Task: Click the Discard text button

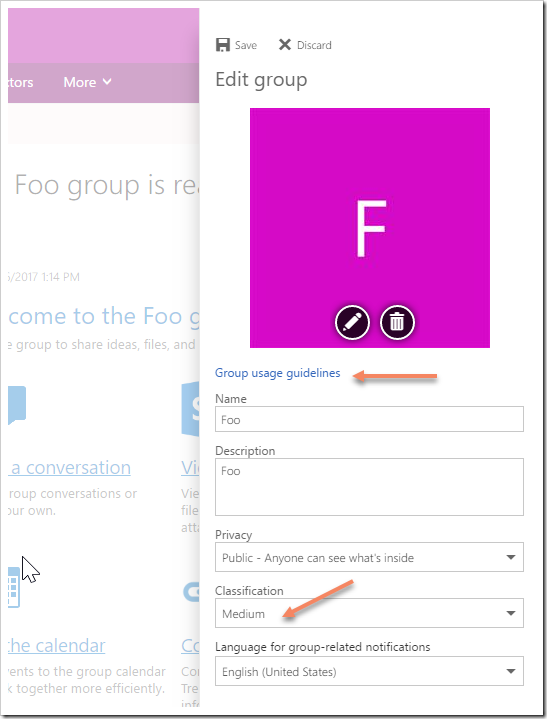Action: [314, 45]
